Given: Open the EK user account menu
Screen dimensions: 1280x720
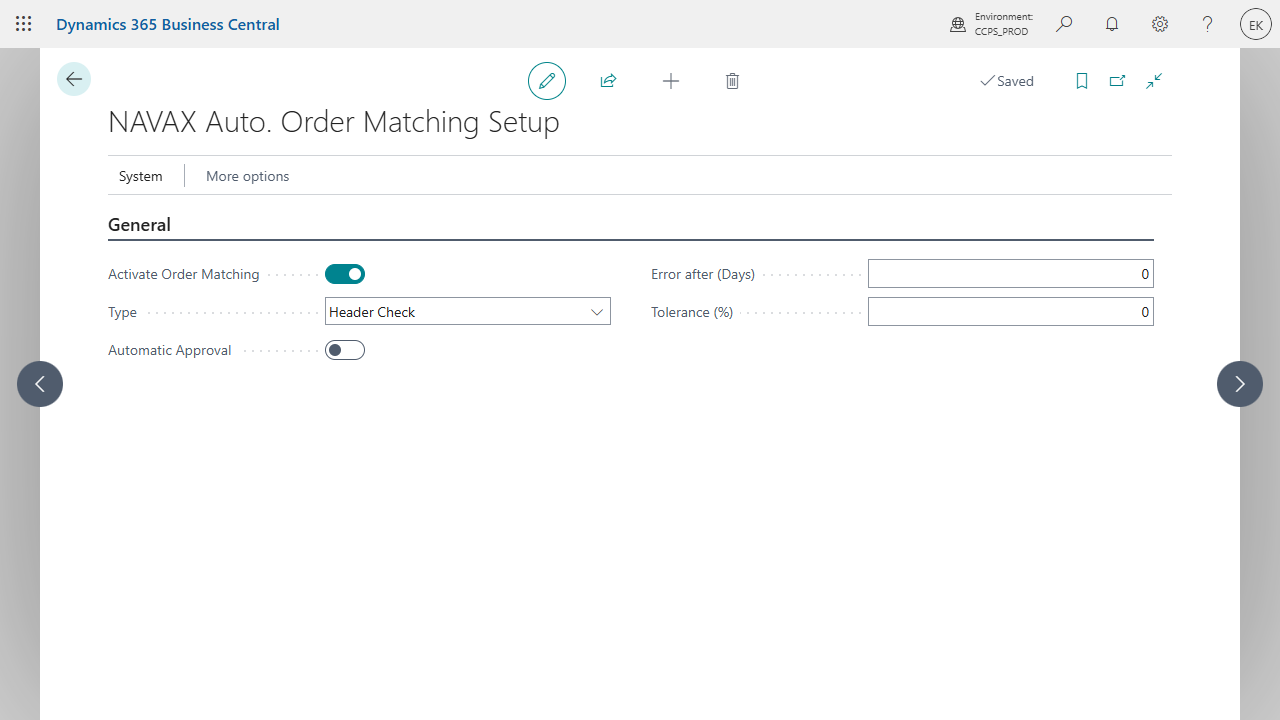Looking at the screenshot, I should click(x=1256, y=24).
